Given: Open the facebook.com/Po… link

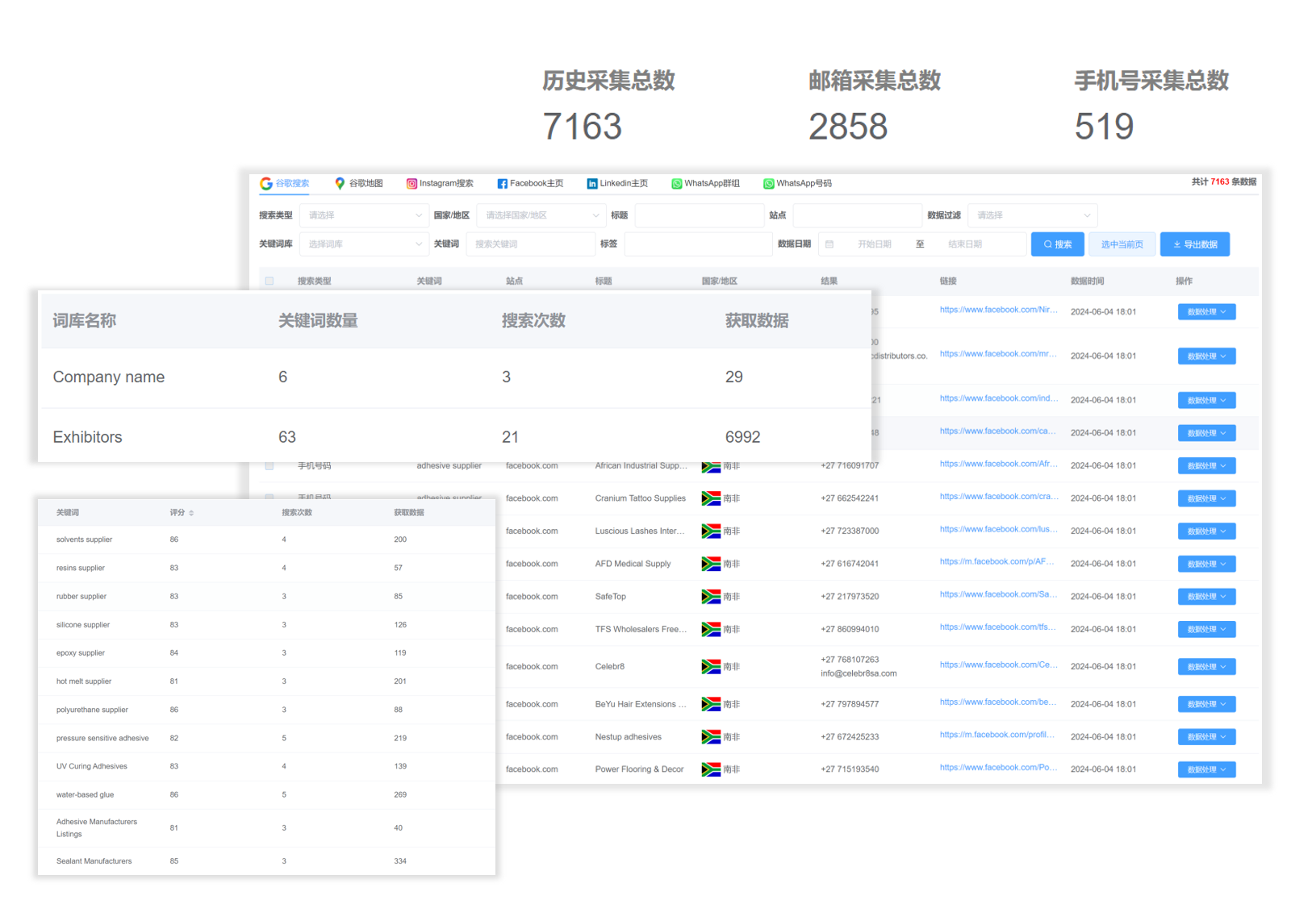Looking at the screenshot, I should (999, 767).
